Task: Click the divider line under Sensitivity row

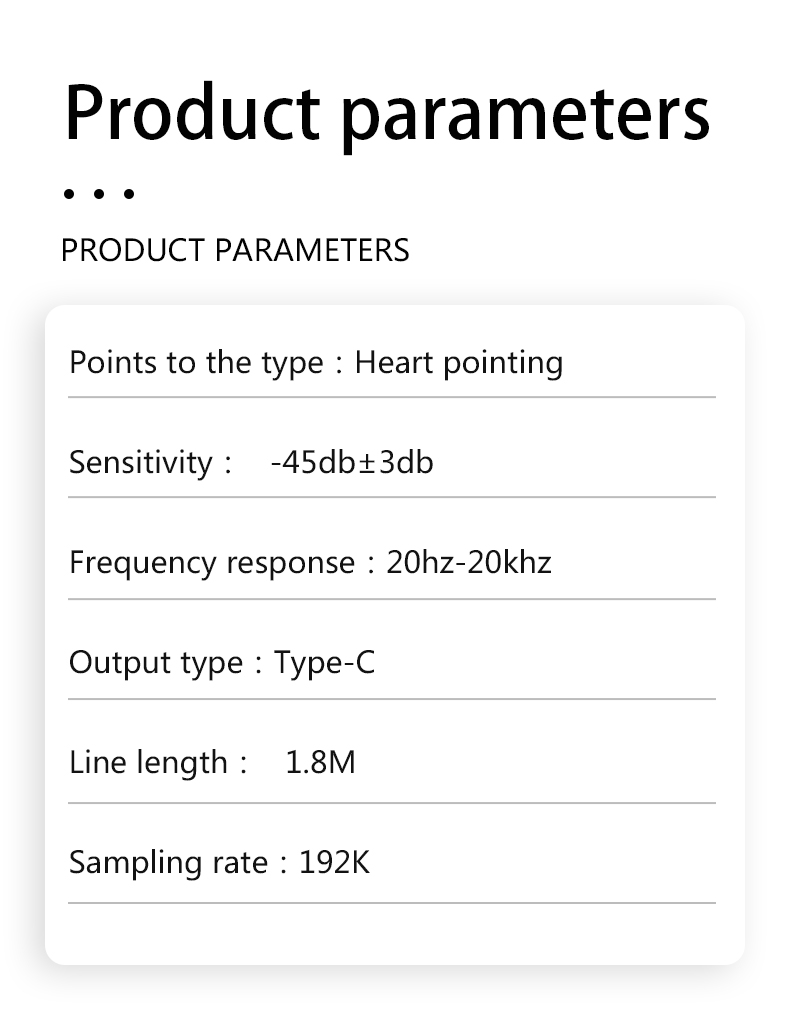Action: pyautogui.click(x=392, y=497)
